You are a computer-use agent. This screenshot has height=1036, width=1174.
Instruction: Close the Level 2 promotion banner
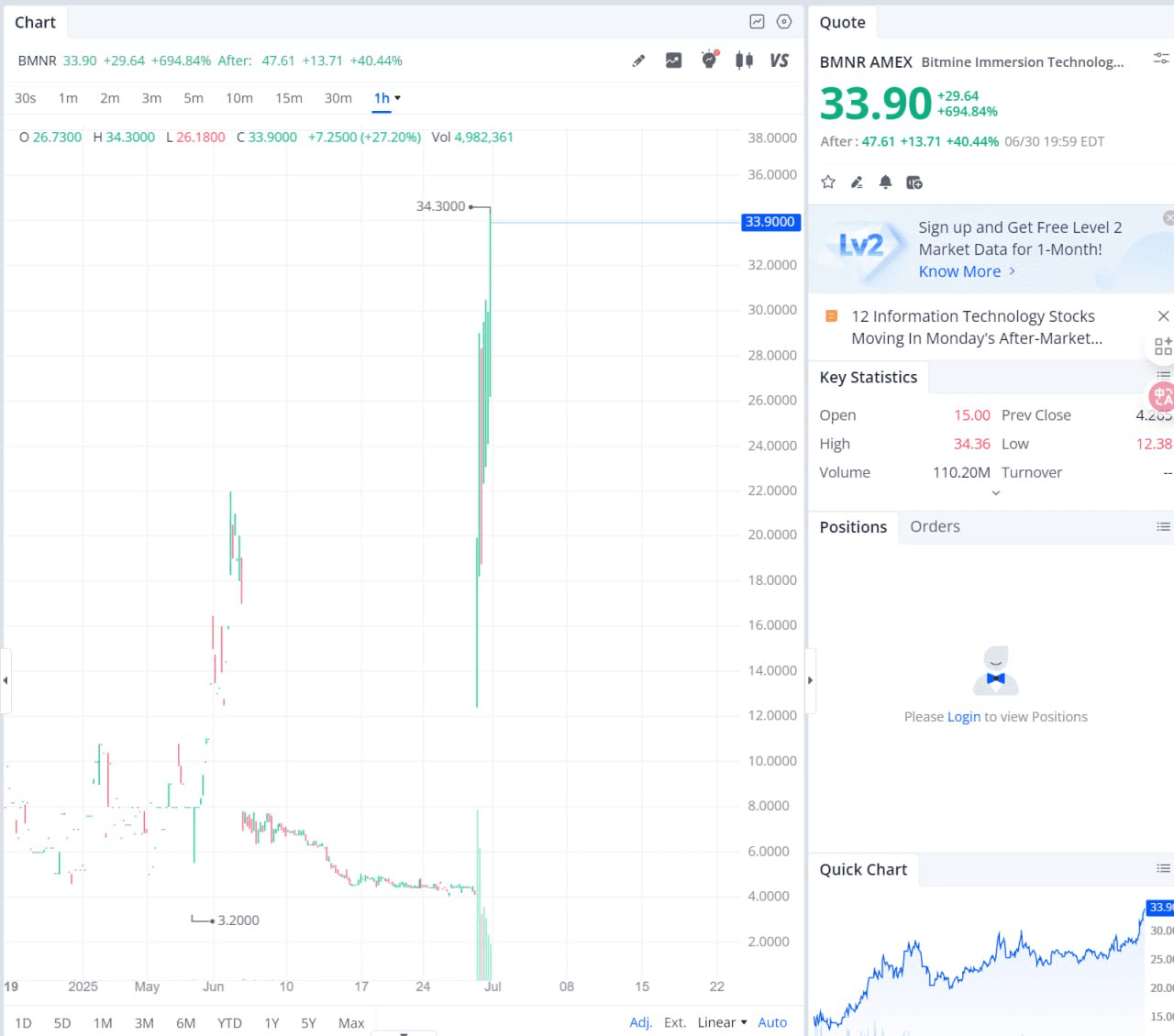pyautogui.click(x=1168, y=217)
